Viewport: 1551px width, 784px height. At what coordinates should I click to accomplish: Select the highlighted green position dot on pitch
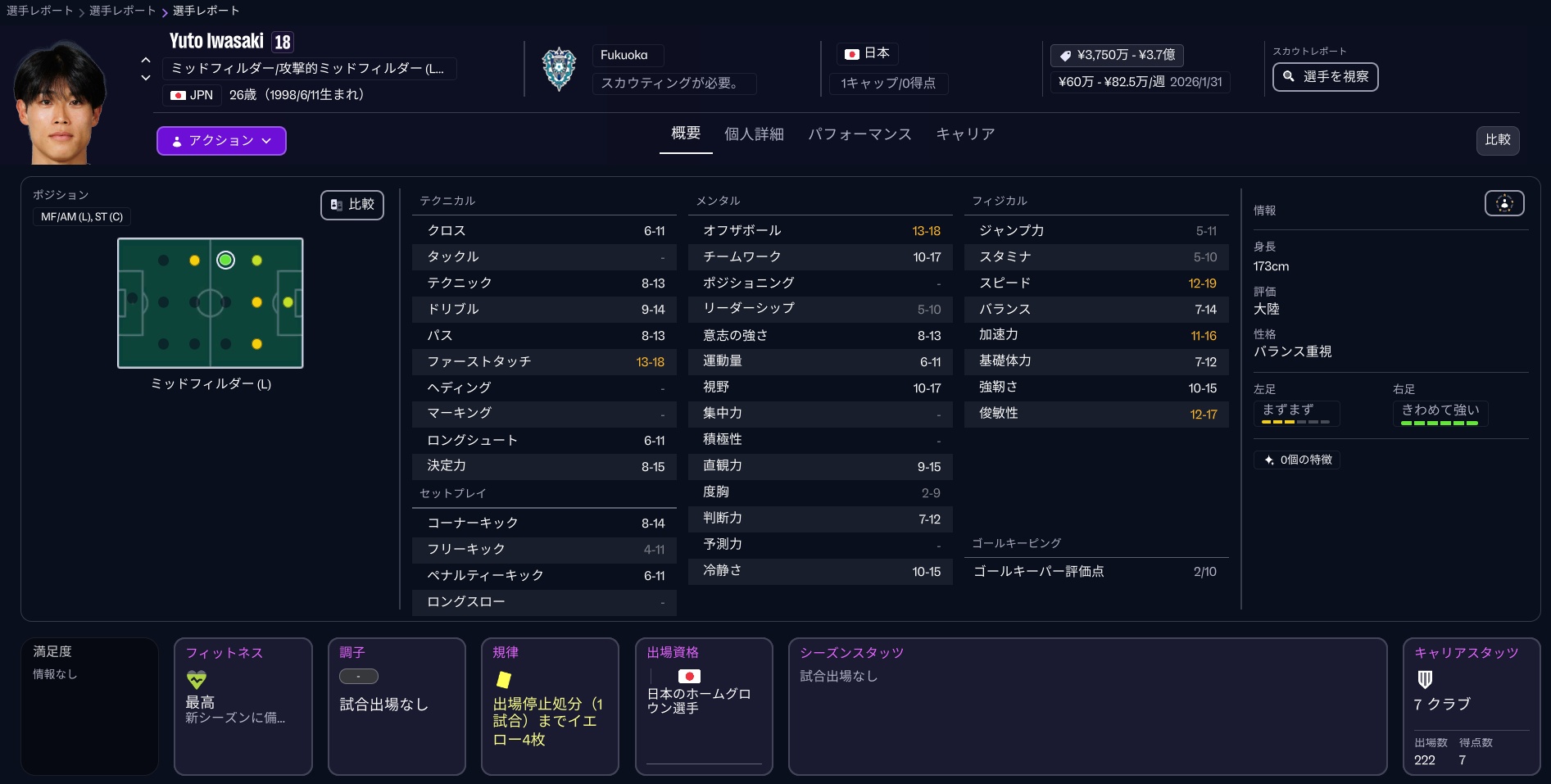coord(225,261)
